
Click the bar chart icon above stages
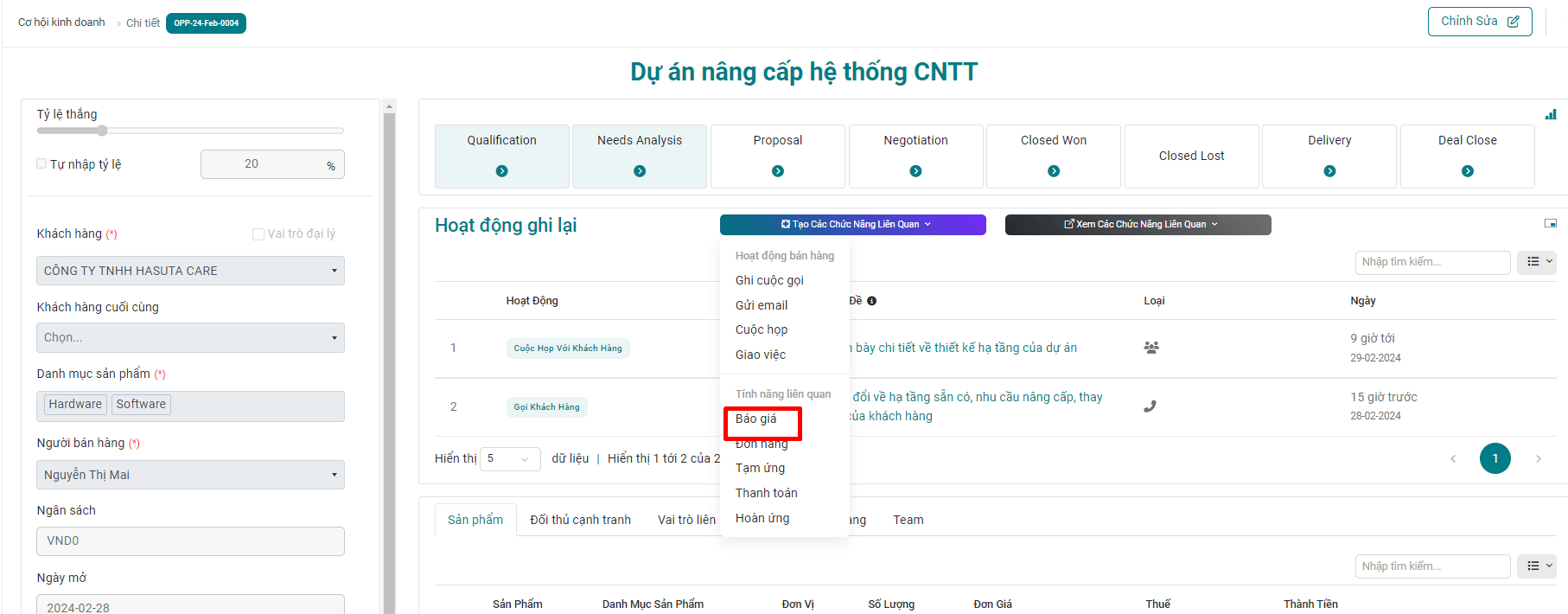1550,114
